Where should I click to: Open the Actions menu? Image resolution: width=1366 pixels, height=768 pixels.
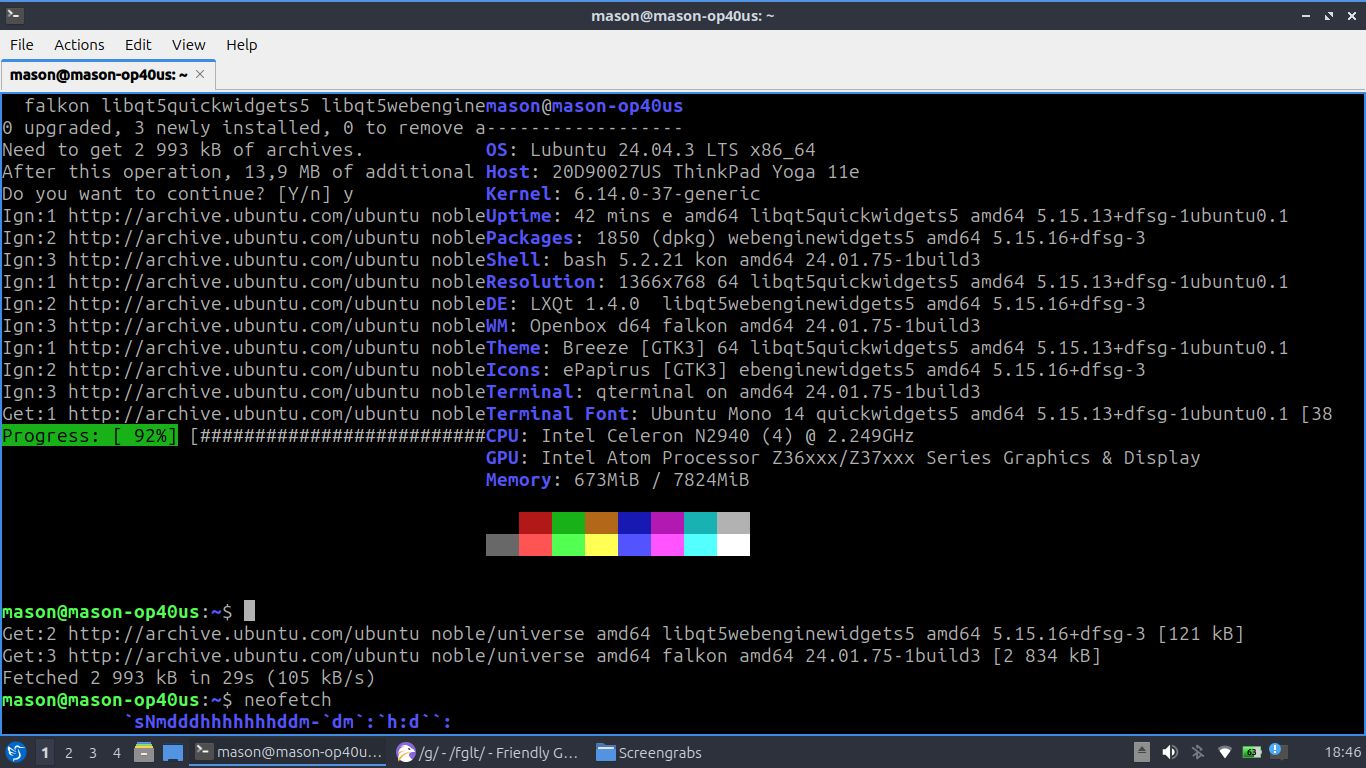(79, 45)
